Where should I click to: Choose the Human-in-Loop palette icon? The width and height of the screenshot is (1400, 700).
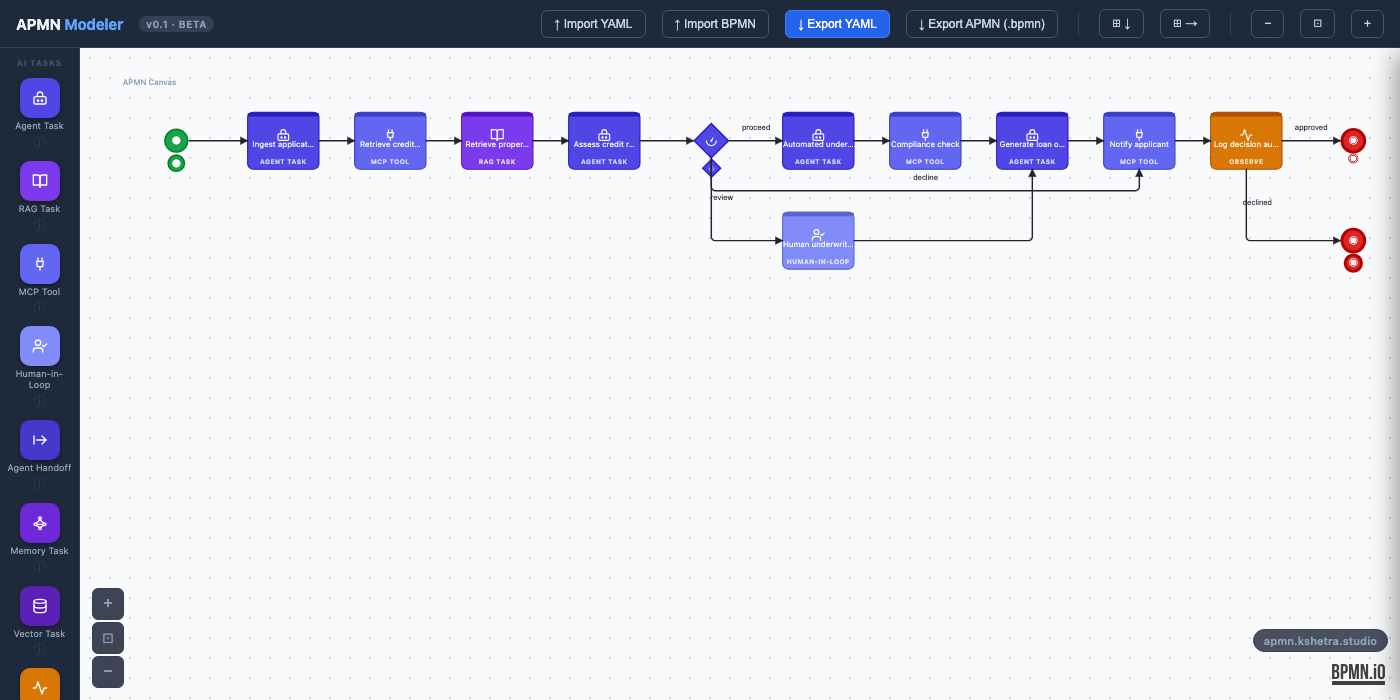pos(40,346)
